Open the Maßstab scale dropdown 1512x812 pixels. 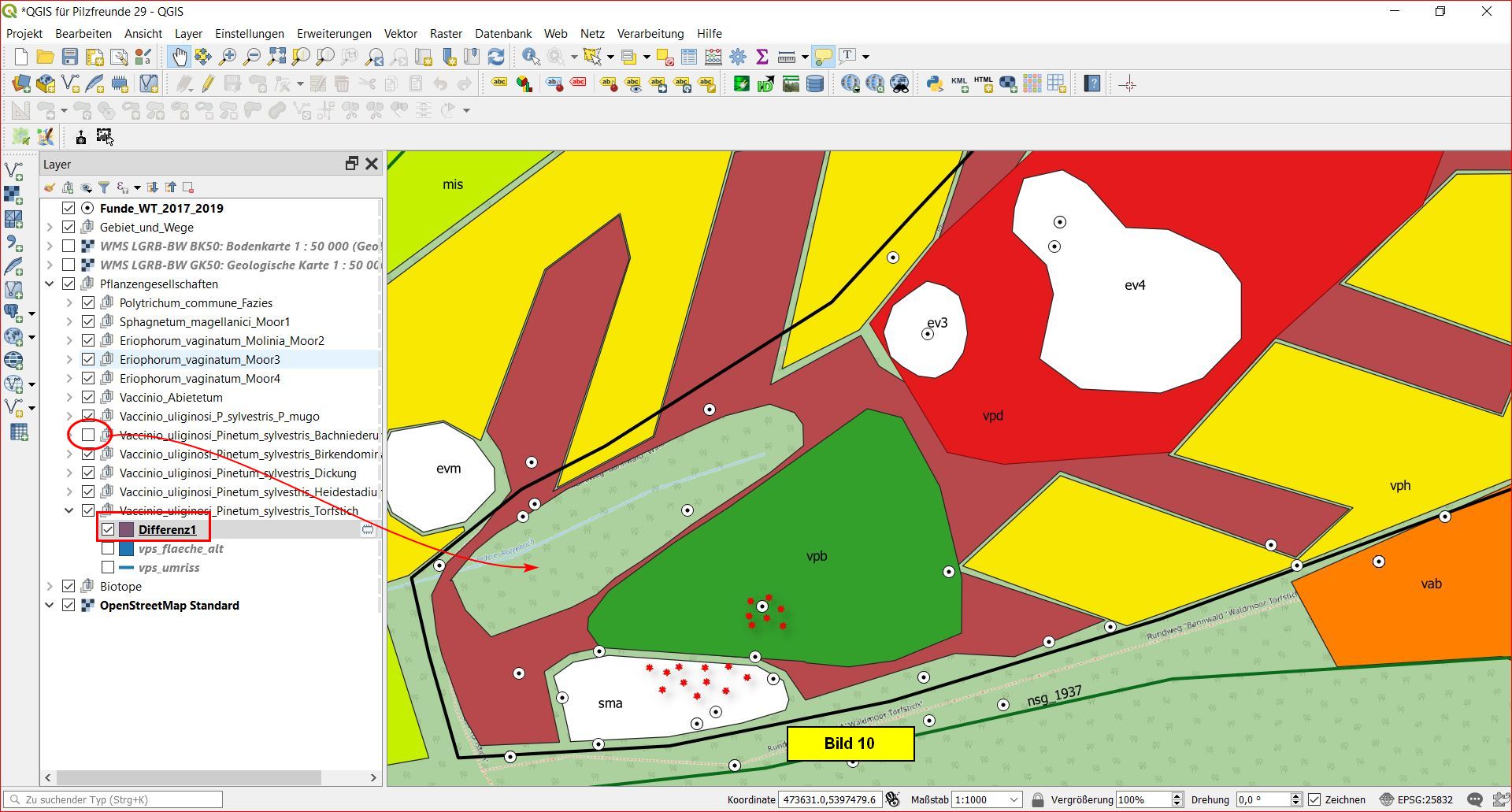point(1014,799)
